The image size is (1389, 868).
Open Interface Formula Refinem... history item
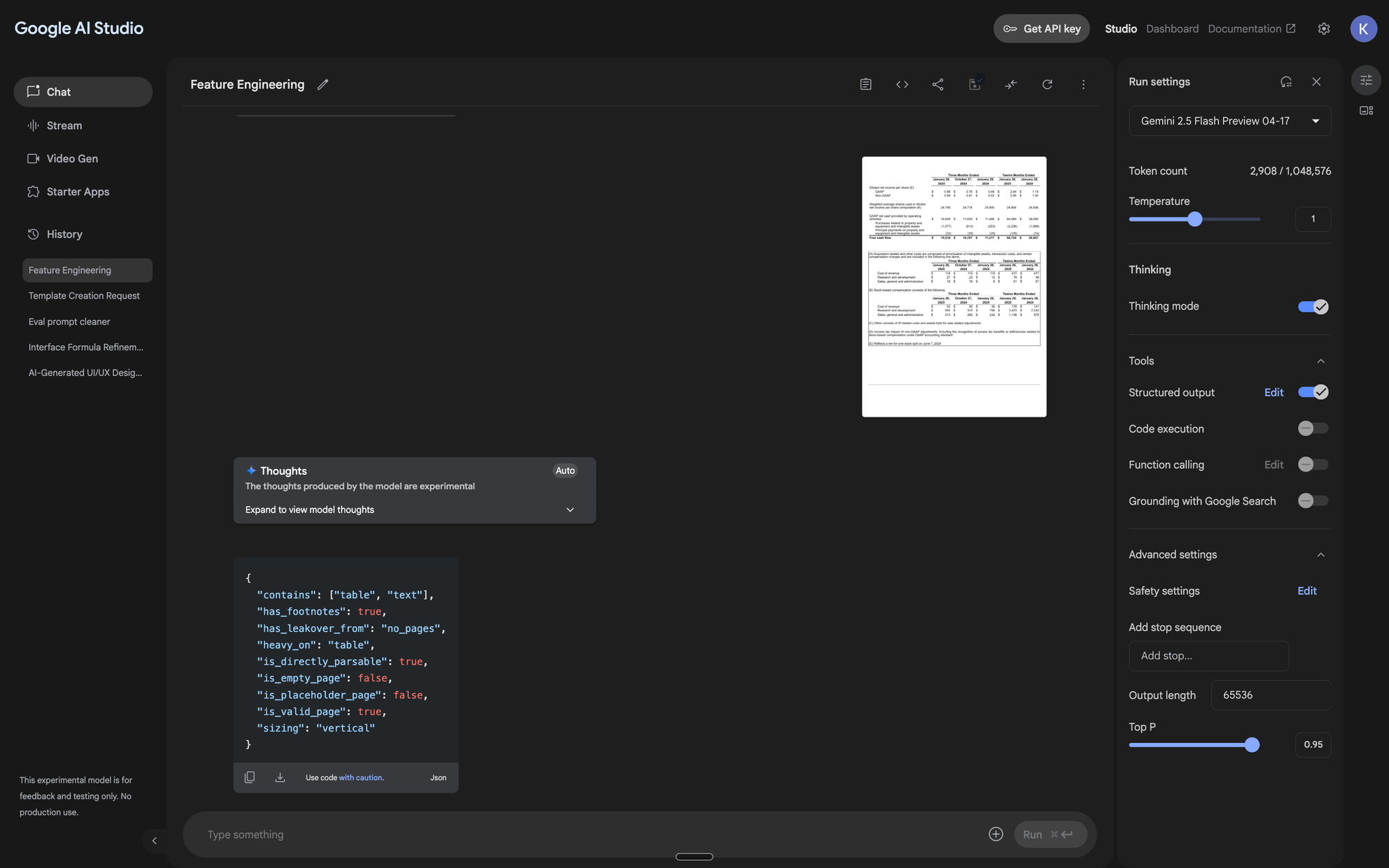88,347
